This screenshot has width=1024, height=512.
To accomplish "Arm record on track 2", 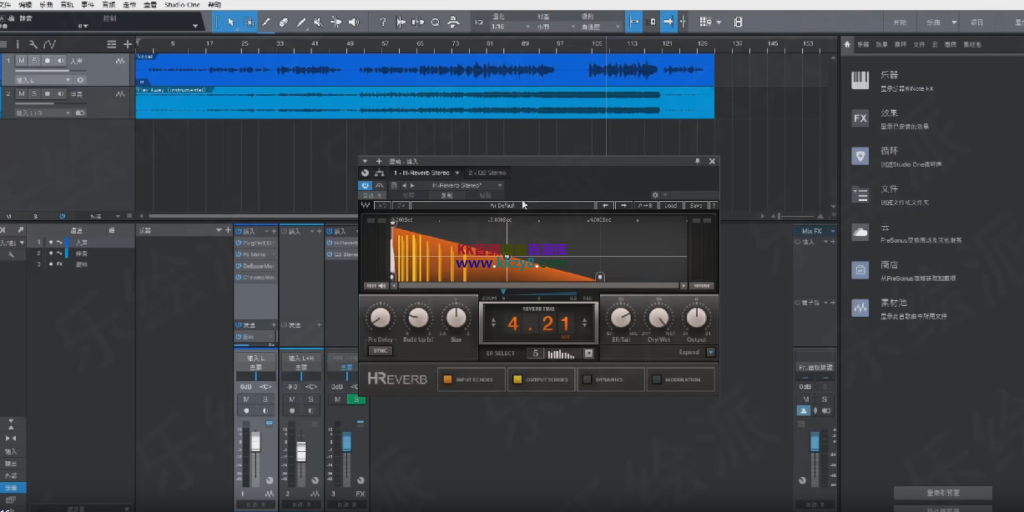I will (x=47, y=94).
